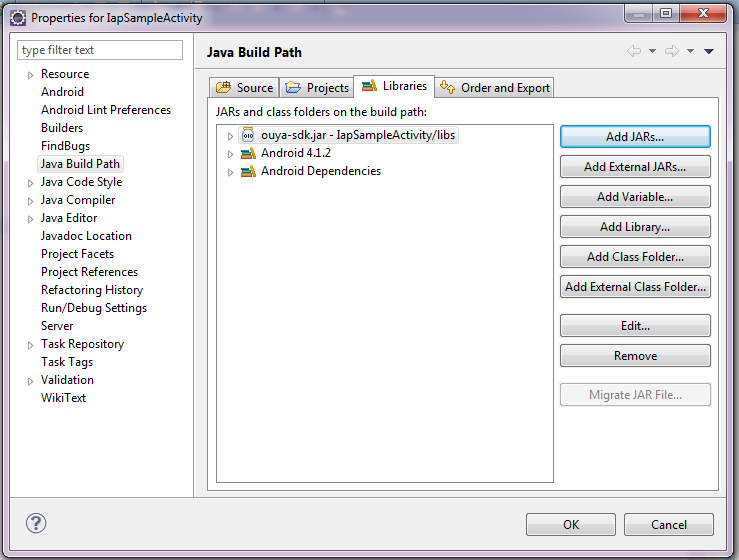Click OK to confirm properties

coord(571,524)
